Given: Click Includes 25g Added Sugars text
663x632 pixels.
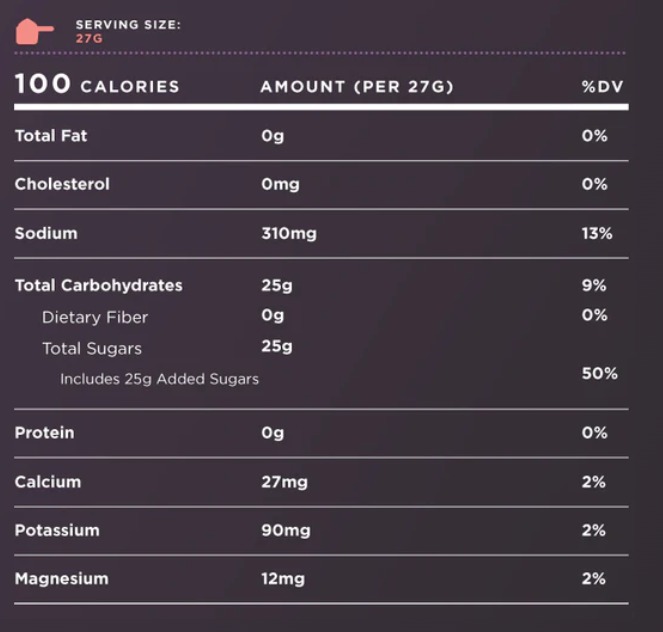Looking at the screenshot, I should (159, 379).
